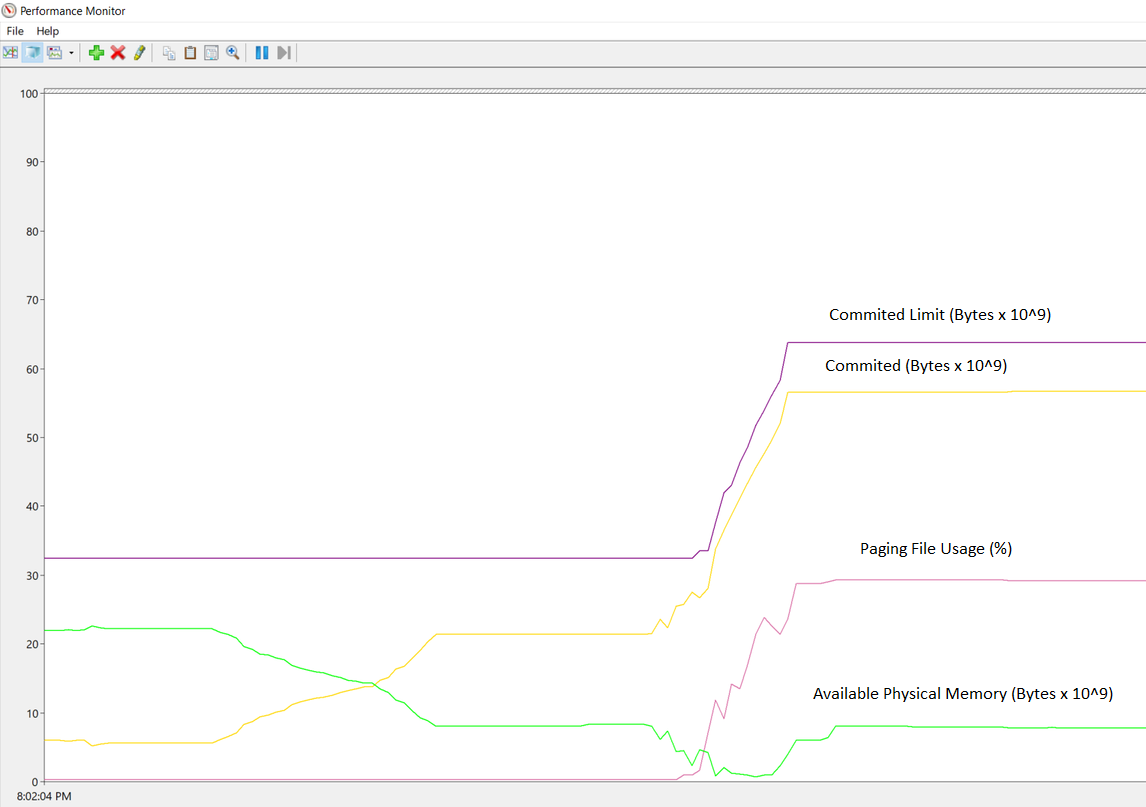Click the Change Graph Type icon

point(55,53)
